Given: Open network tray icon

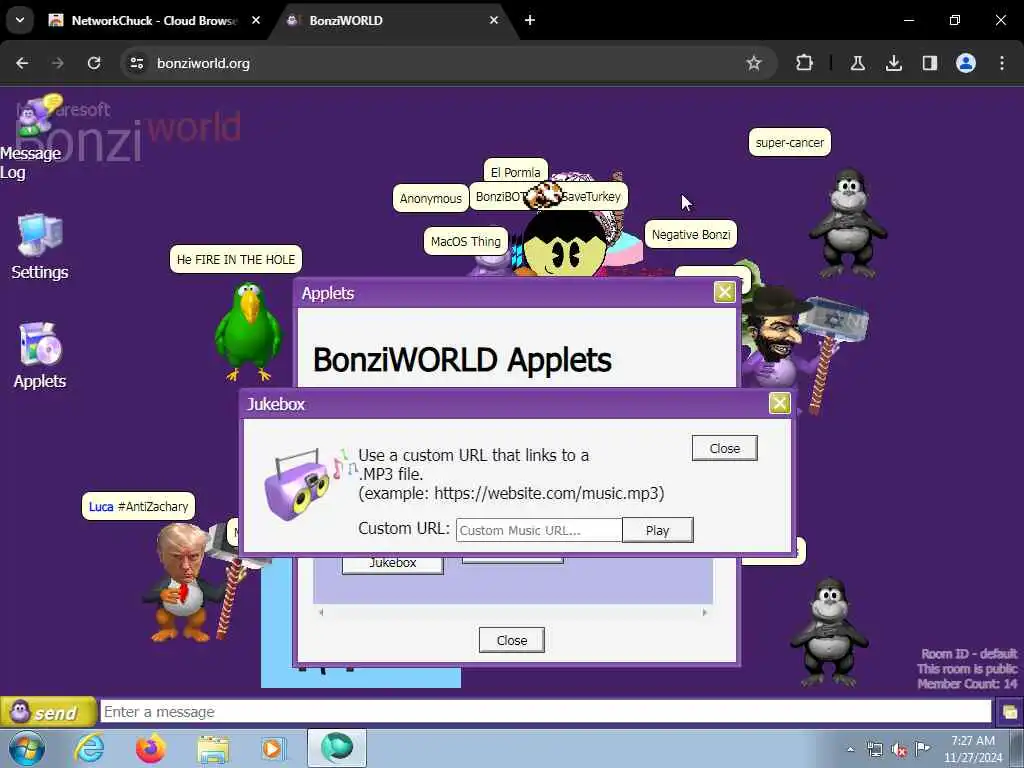Looking at the screenshot, I should 874,749.
